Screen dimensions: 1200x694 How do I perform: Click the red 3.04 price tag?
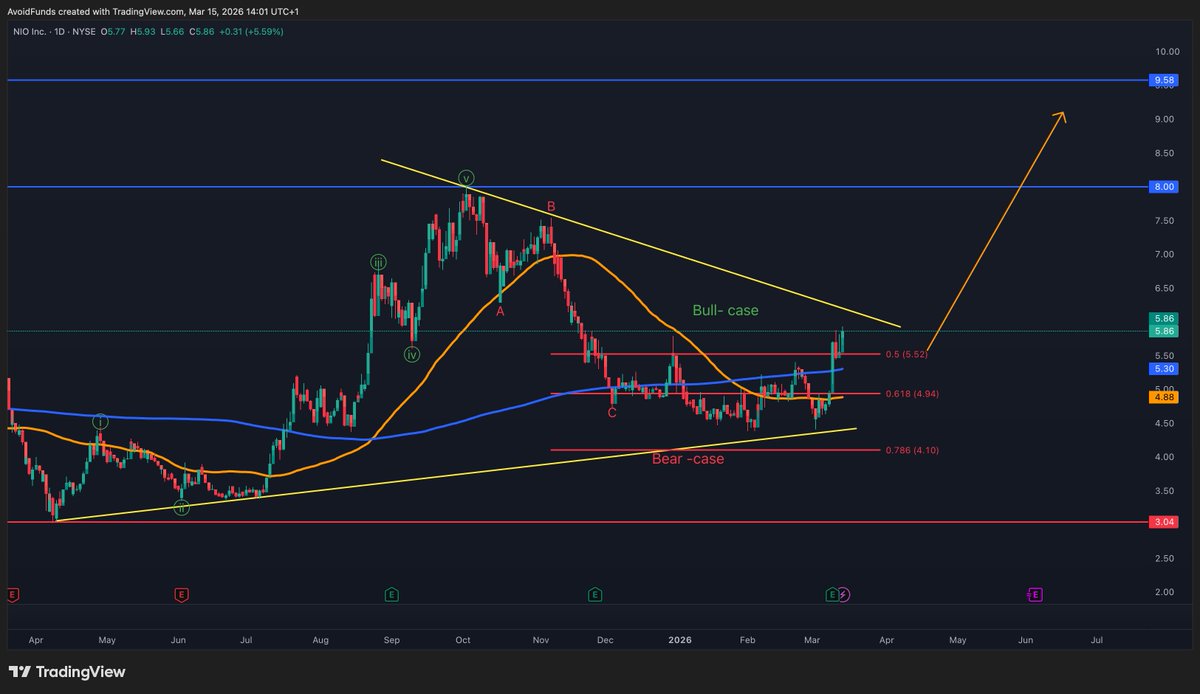1162,522
